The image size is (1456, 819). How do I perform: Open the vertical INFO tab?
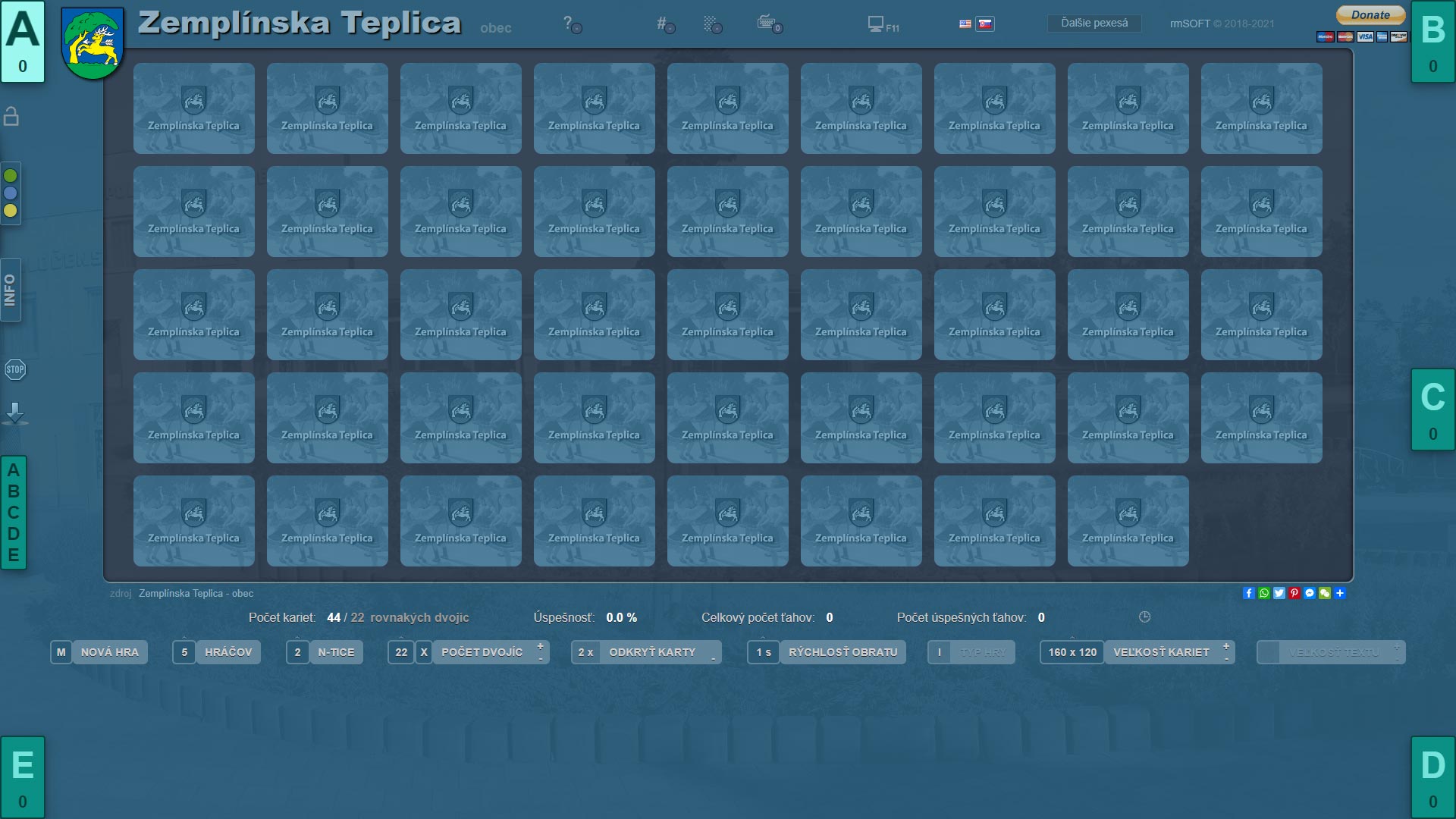coord(10,290)
